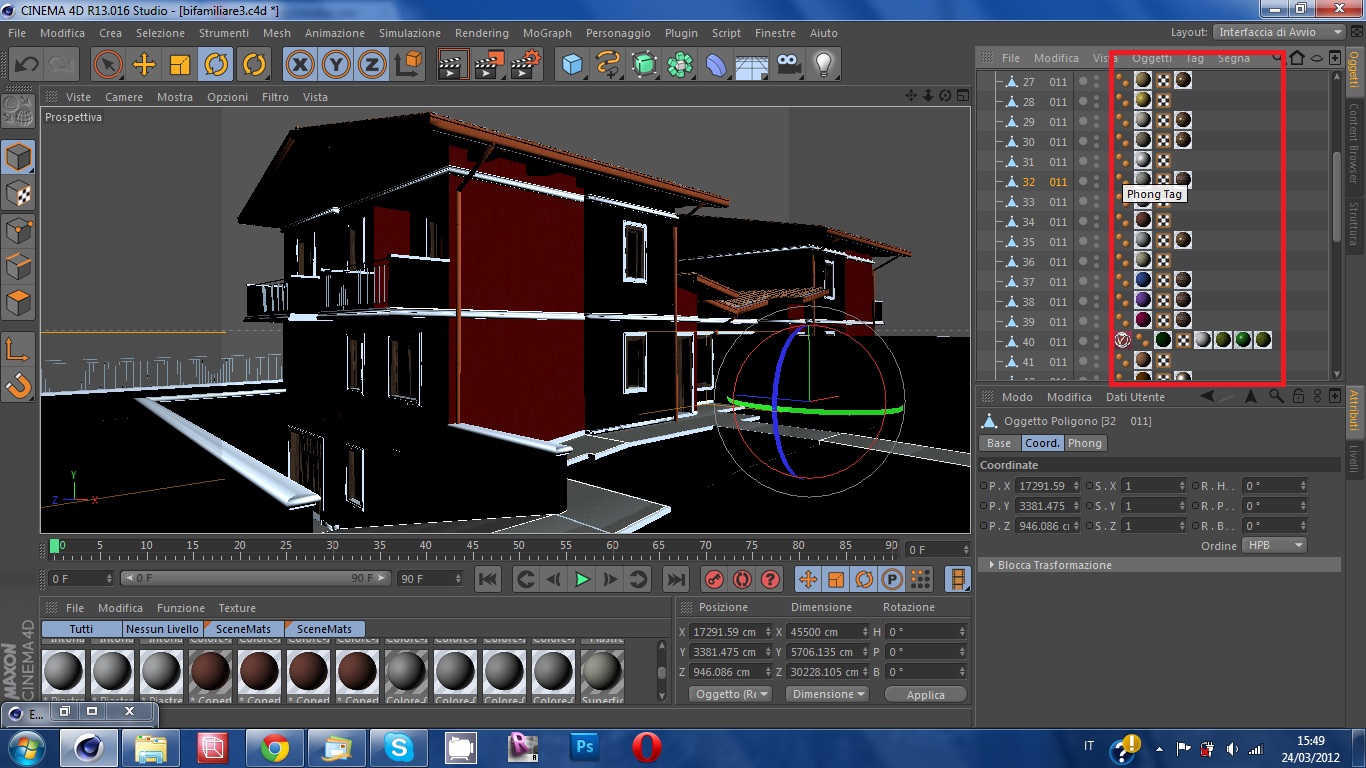Switch to Points mode in left toolbar
The width and height of the screenshot is (1366, 768).
[x=19, y=230]
